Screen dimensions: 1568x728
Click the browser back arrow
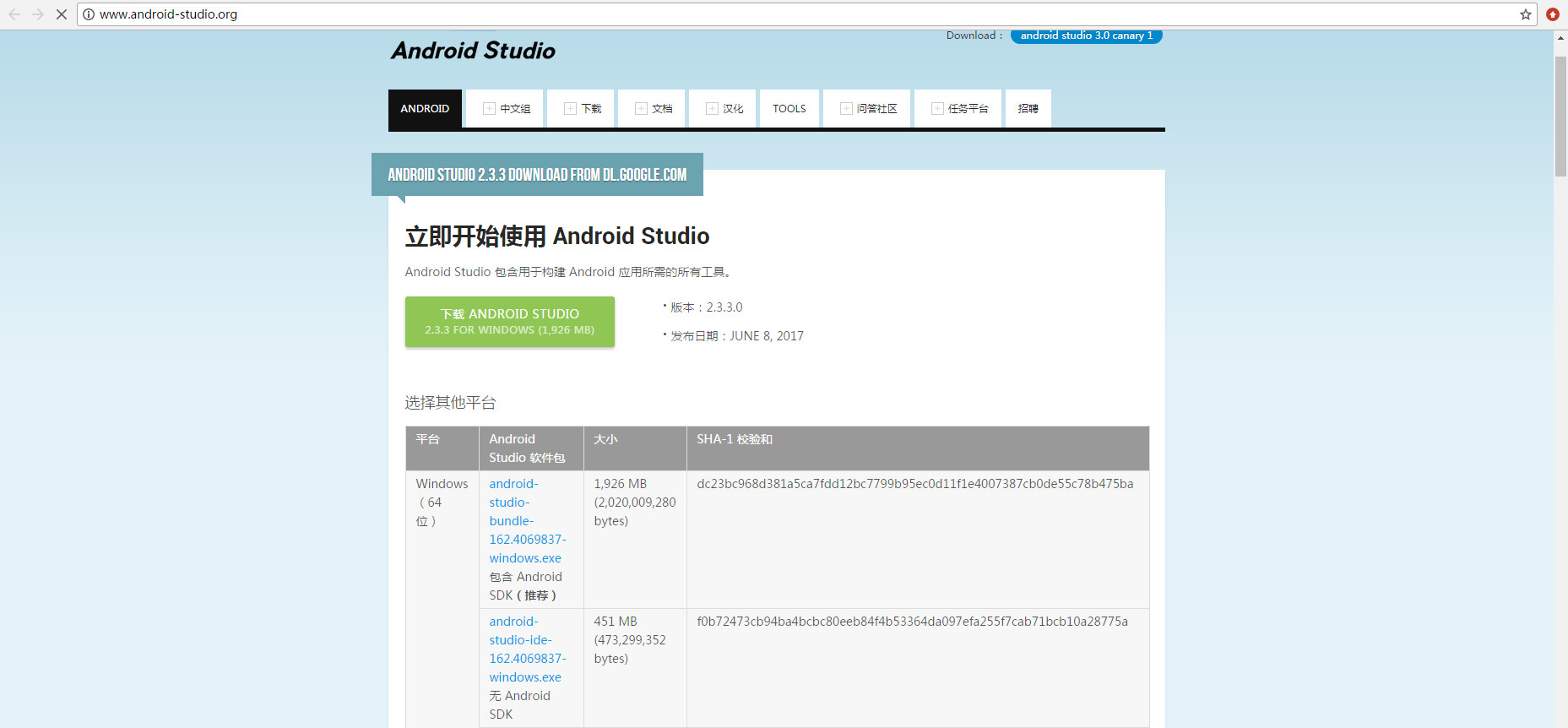tap(14, 14)
